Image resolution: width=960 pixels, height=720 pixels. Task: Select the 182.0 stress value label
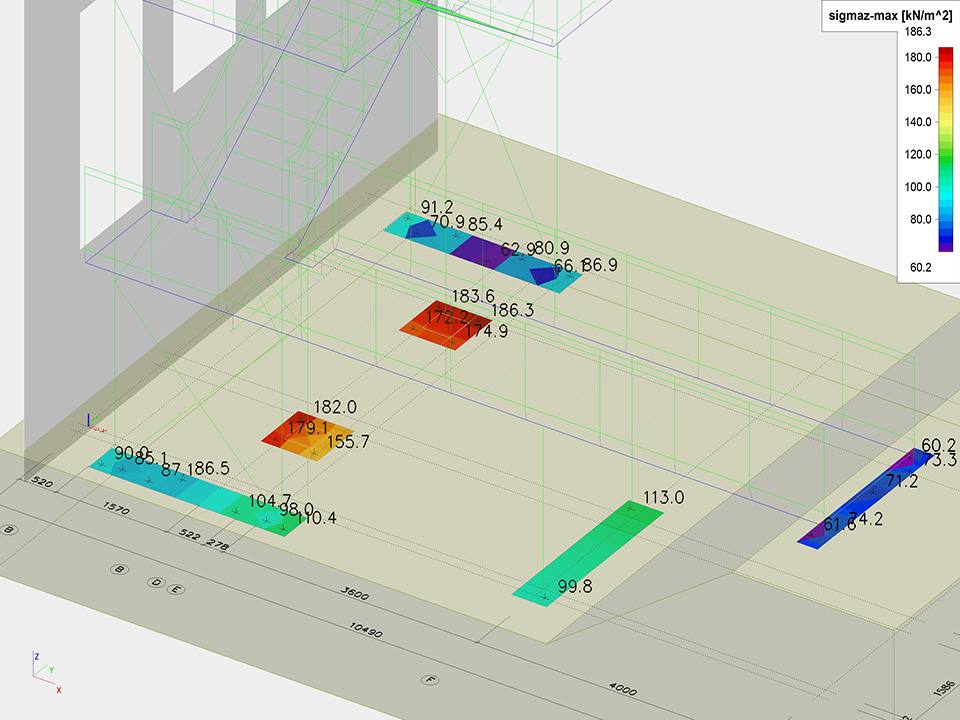coord(335,408)
